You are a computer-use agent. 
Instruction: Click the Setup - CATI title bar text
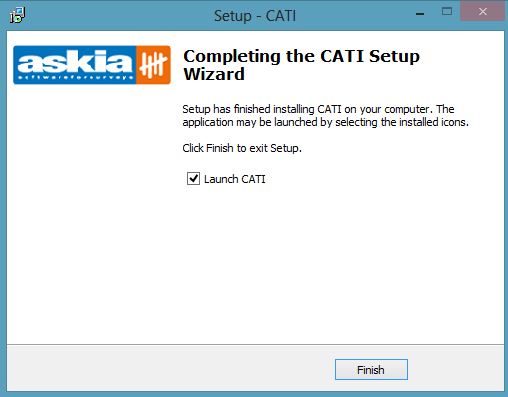point(255,16)
